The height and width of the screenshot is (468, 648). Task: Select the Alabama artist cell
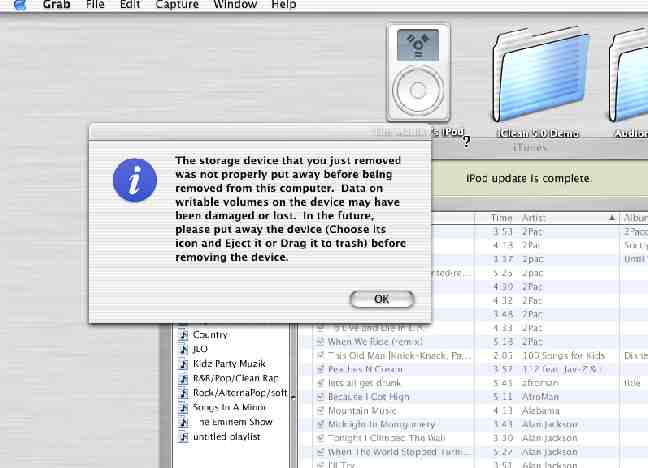(541, 411)
